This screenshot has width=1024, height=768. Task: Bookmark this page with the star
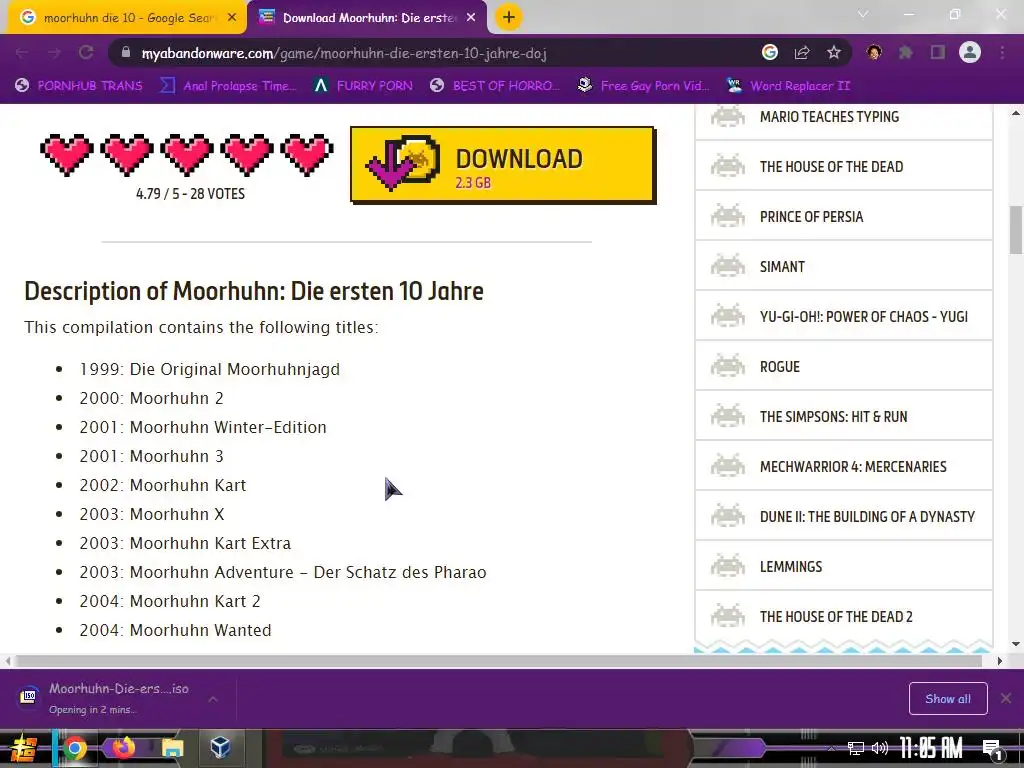click(x=833, y=52)
